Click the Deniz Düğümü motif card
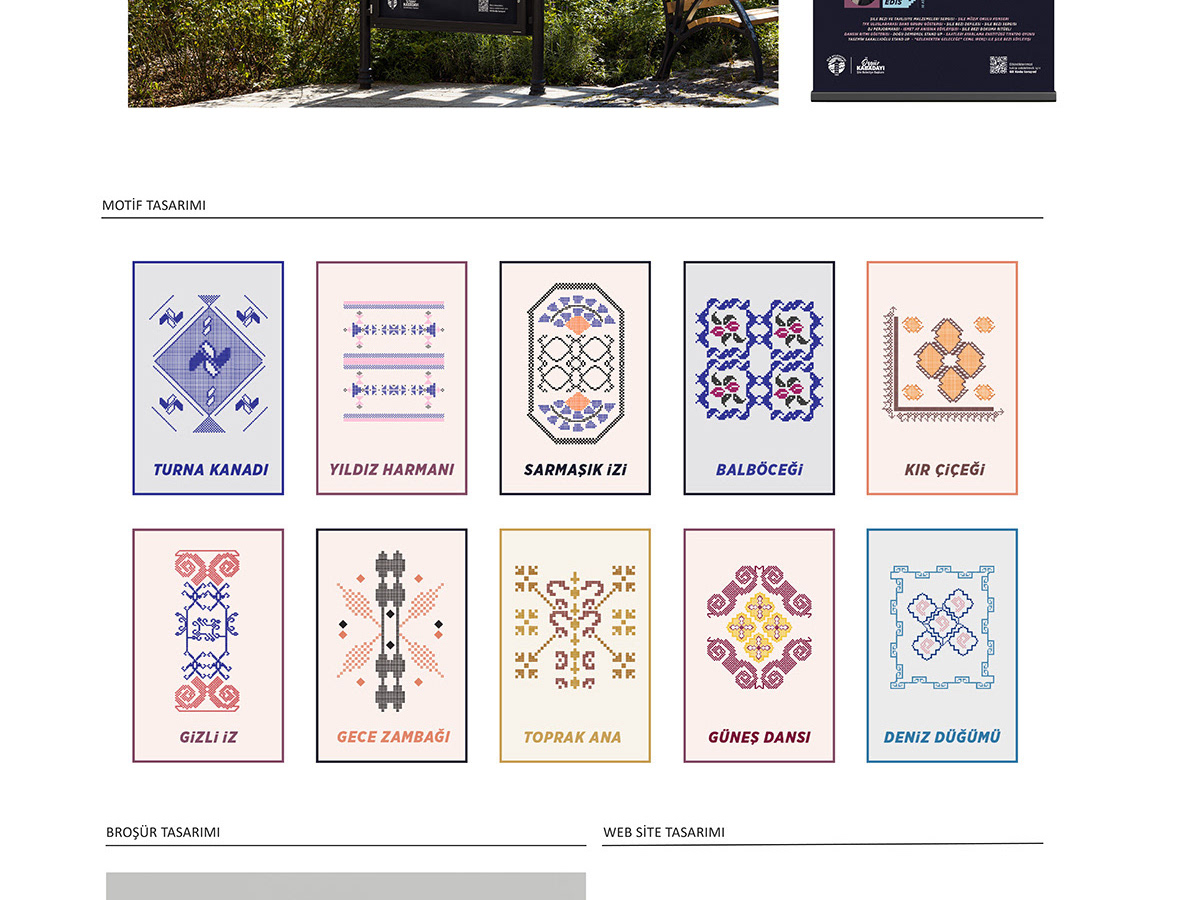This screenshot has height=900, width=1200. click(942, 646)
